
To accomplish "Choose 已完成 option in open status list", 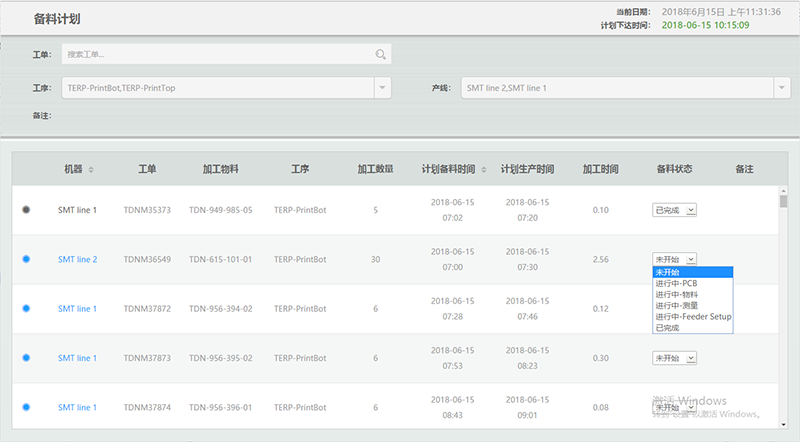I will coord(670,328).
